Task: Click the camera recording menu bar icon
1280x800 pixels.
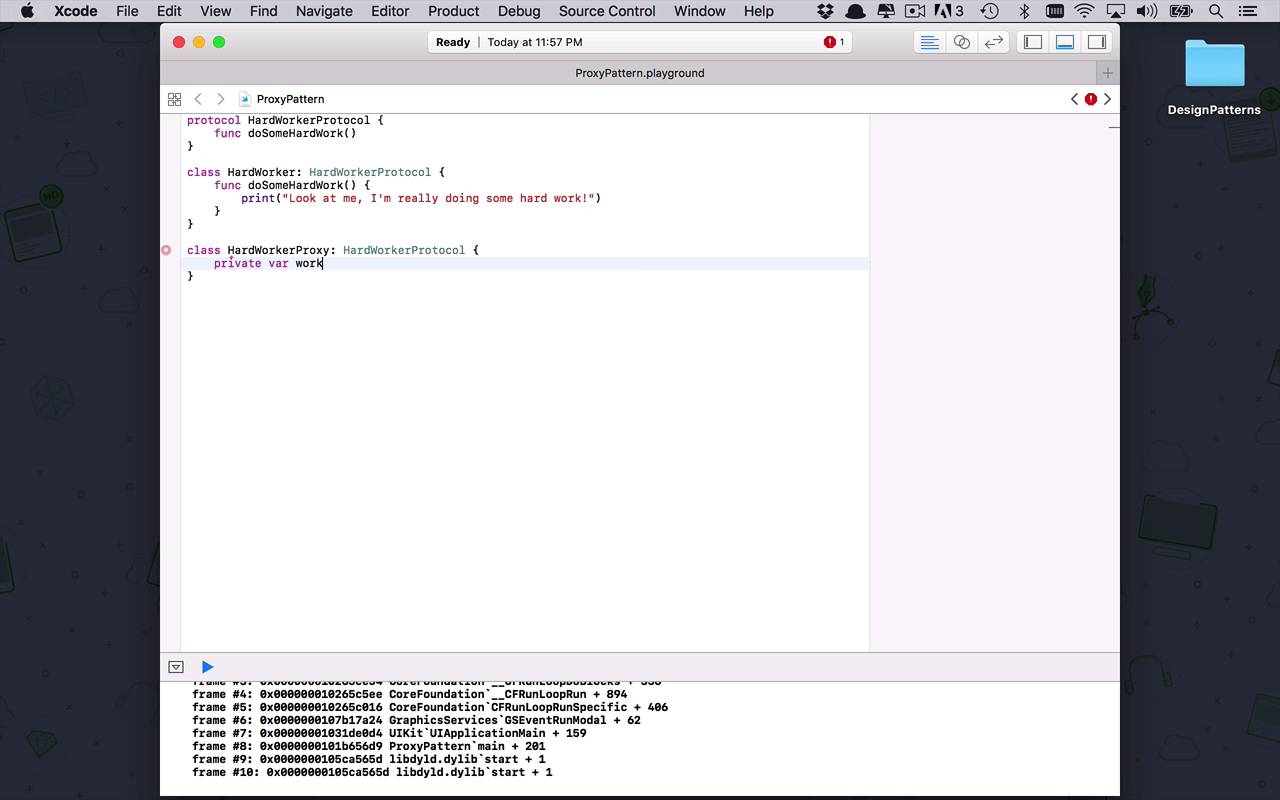Action: [x=915, y=11]
